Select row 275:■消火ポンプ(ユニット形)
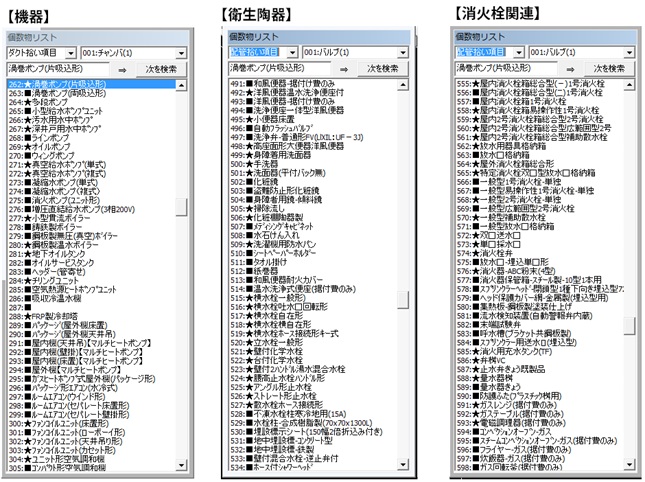The width and height of the screenshot is (645, 482). click(91, 200)
